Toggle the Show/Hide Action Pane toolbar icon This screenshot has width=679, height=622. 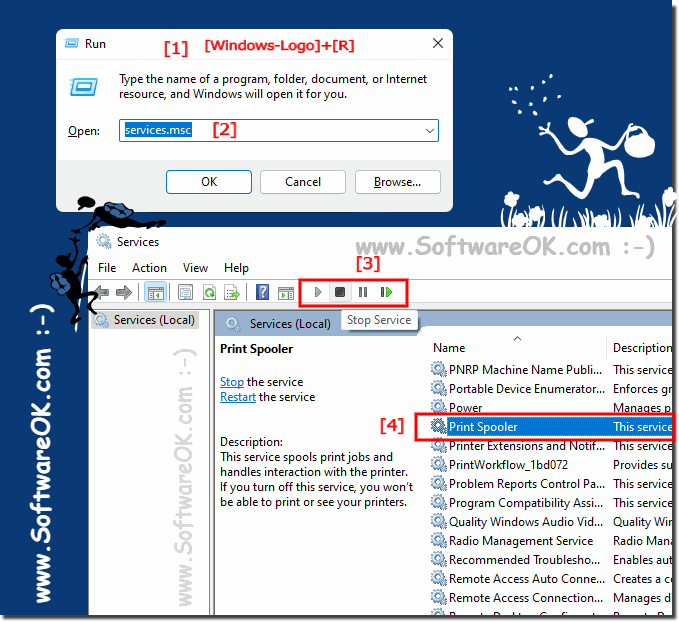pos(286,293)
